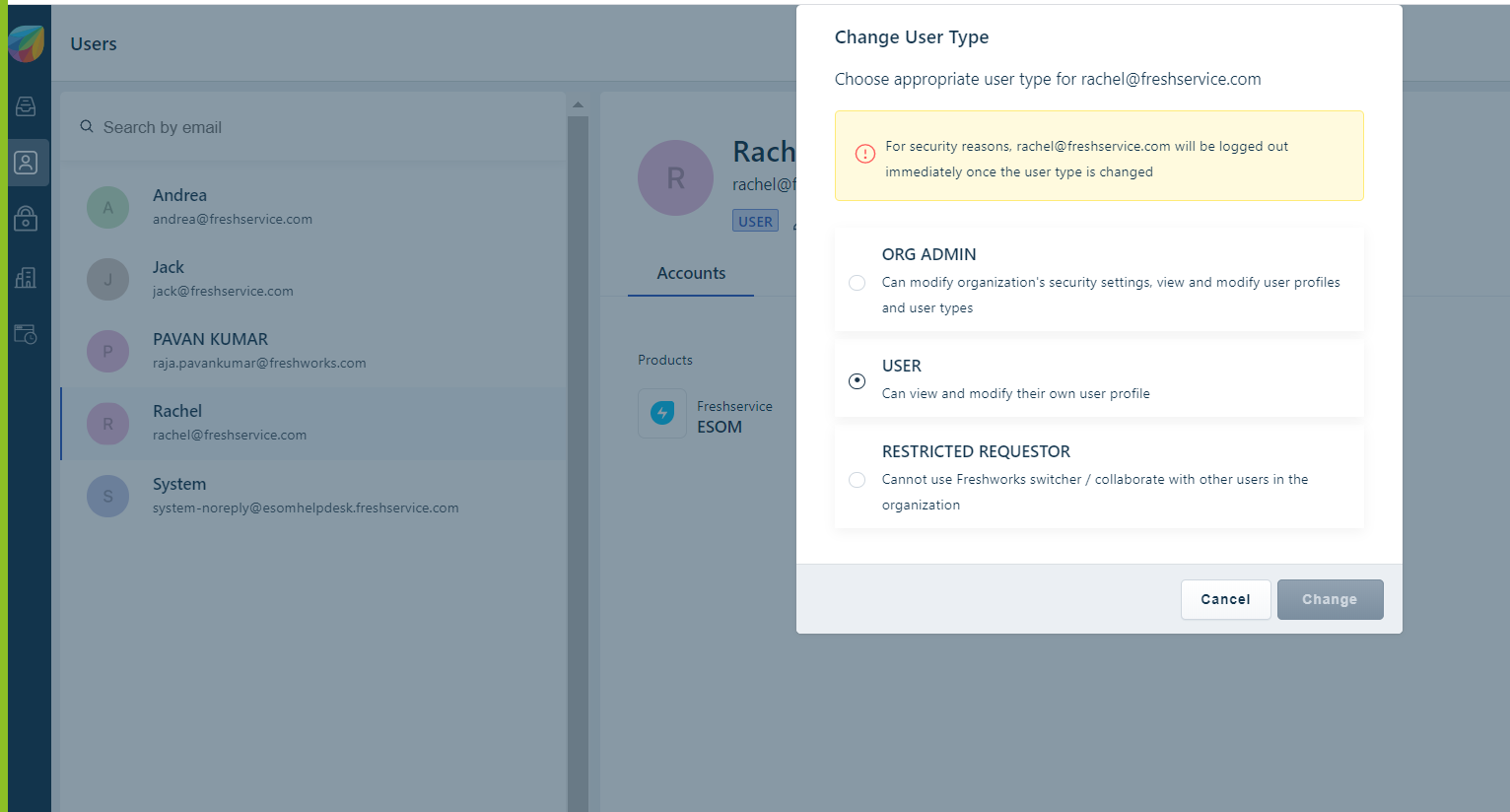Click Rachel's avatar in the user list
The image size is (1510, 812).
108,424
